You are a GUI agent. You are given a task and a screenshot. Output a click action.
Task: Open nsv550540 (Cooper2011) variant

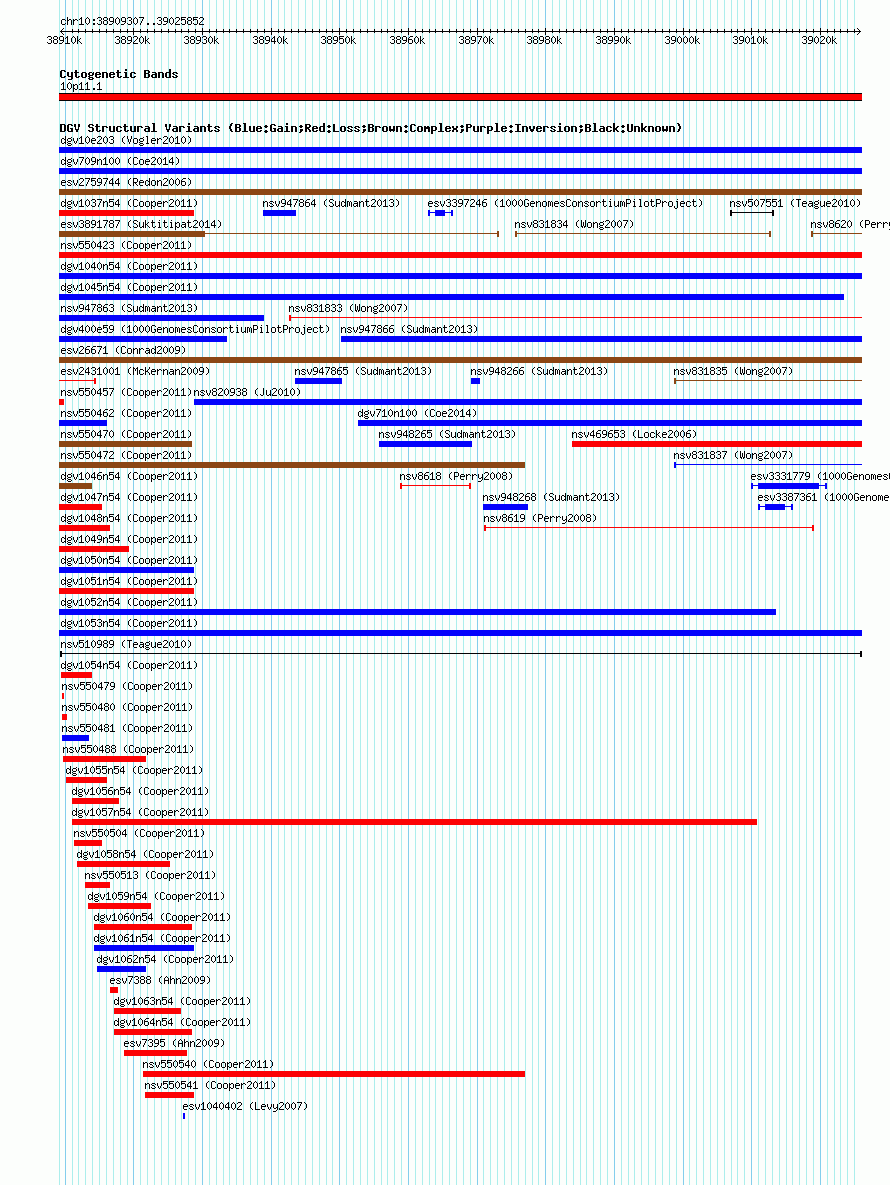coord(208,1066)
